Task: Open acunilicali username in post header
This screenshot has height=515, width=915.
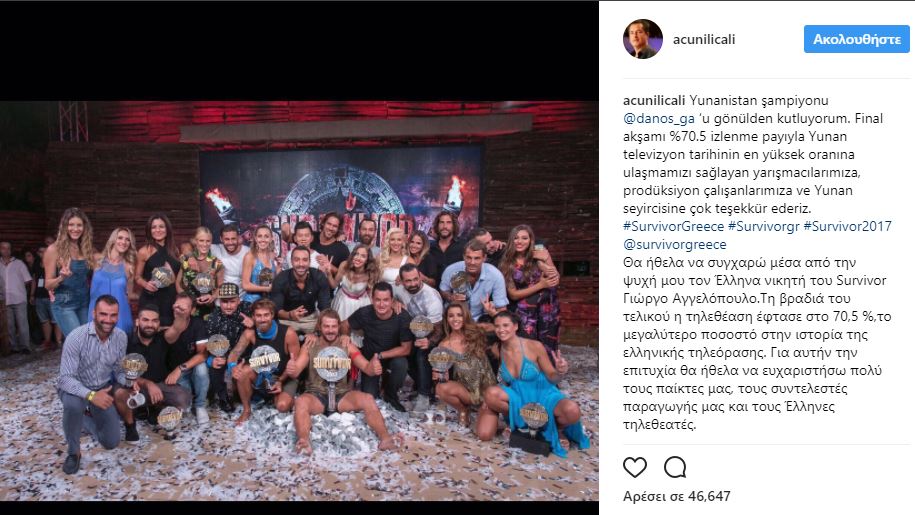Action: 704,39
